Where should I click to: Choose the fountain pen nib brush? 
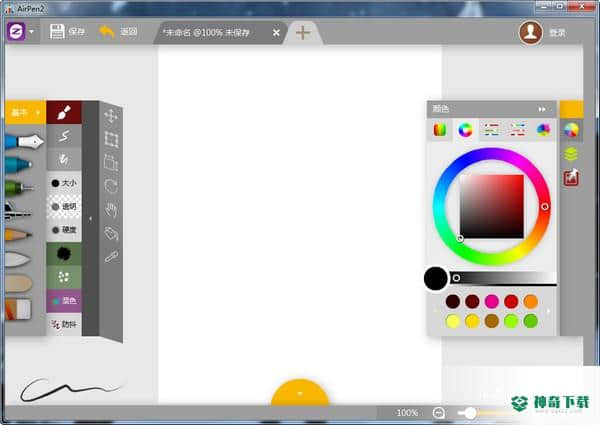(x=24, y=142)
